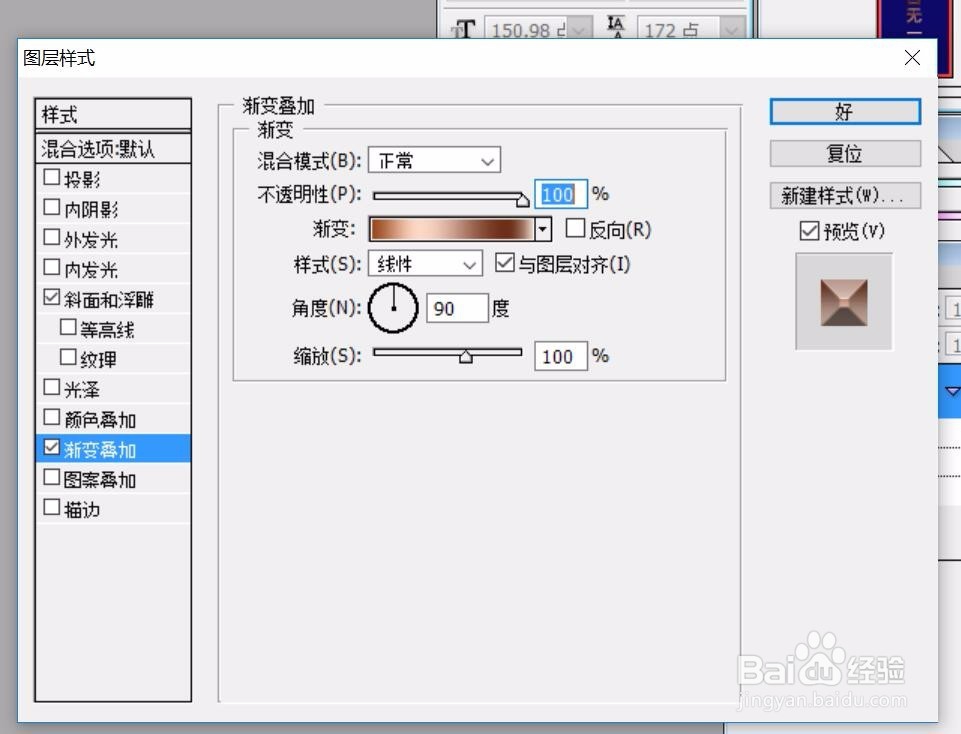Enable the 内发光 inner glow style
The height and width of the screenshot is (734, 961).
[x=51, y=268]
